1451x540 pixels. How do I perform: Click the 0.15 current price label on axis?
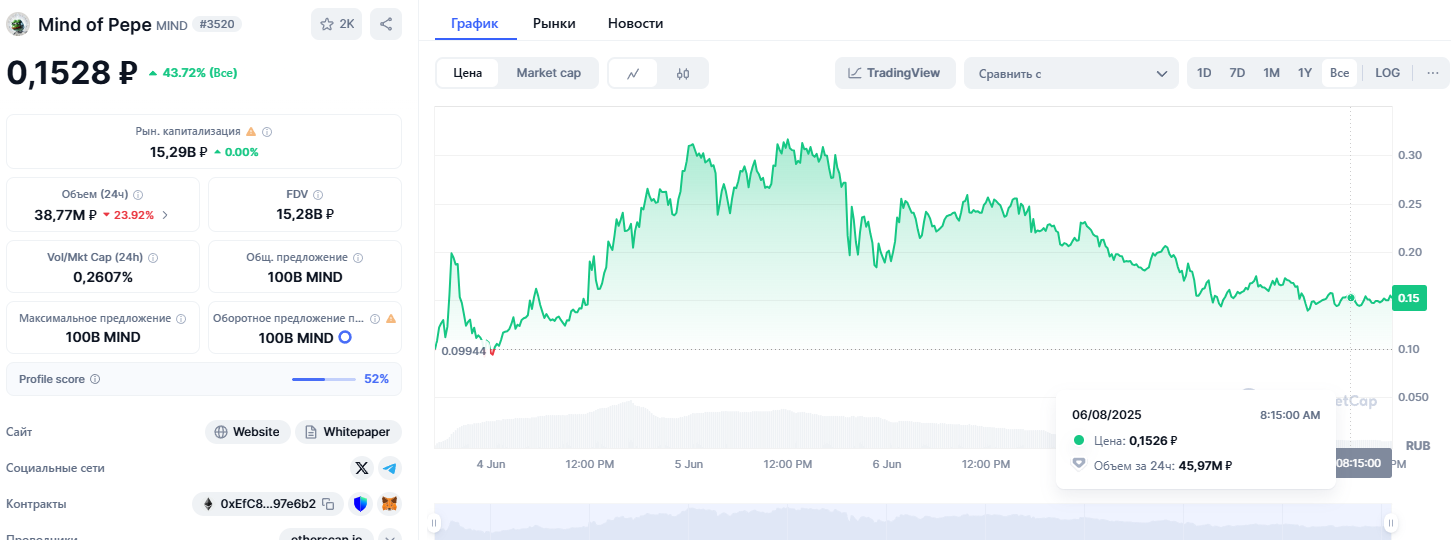(1408, 298)
